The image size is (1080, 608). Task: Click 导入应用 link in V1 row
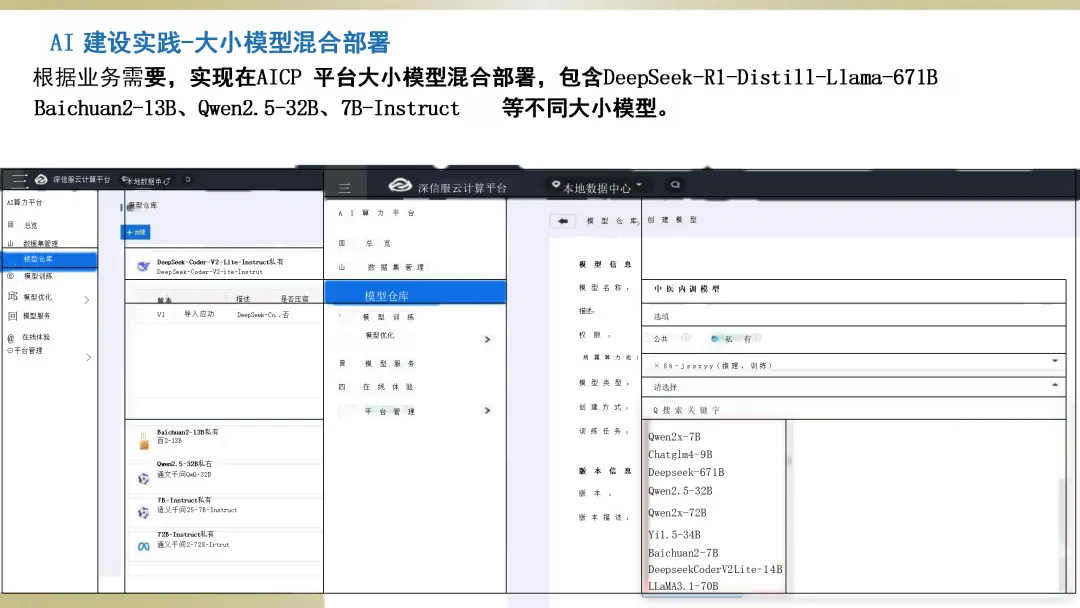point(199,314)
